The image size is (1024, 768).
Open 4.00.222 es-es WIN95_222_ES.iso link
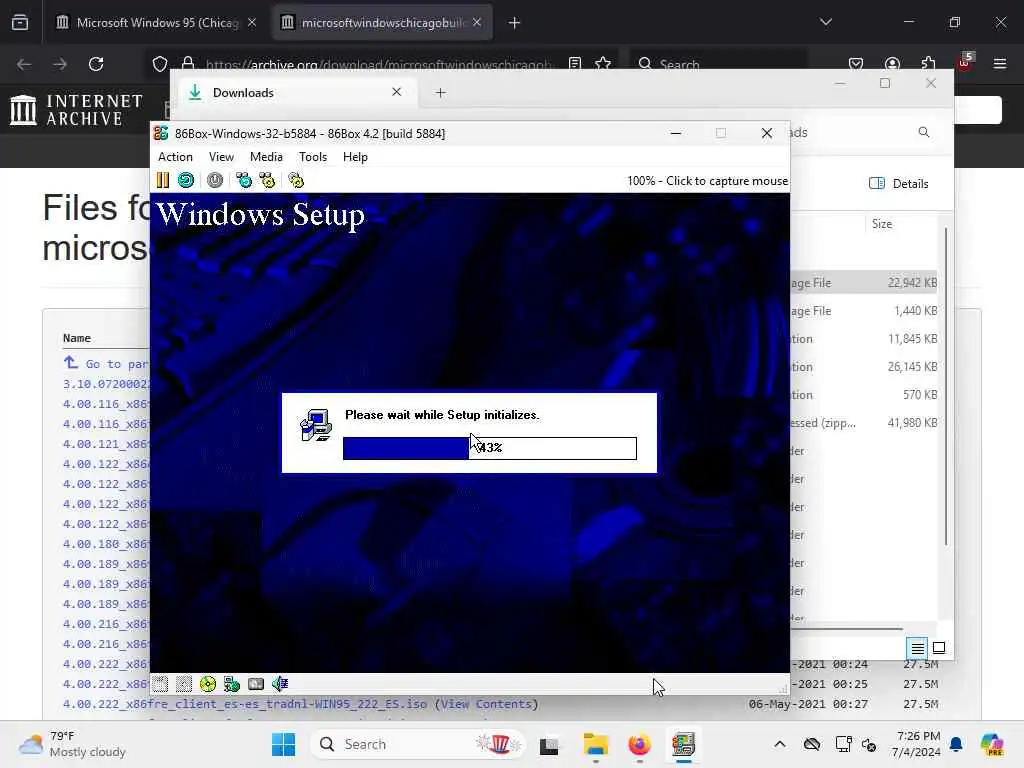(245, 704)
